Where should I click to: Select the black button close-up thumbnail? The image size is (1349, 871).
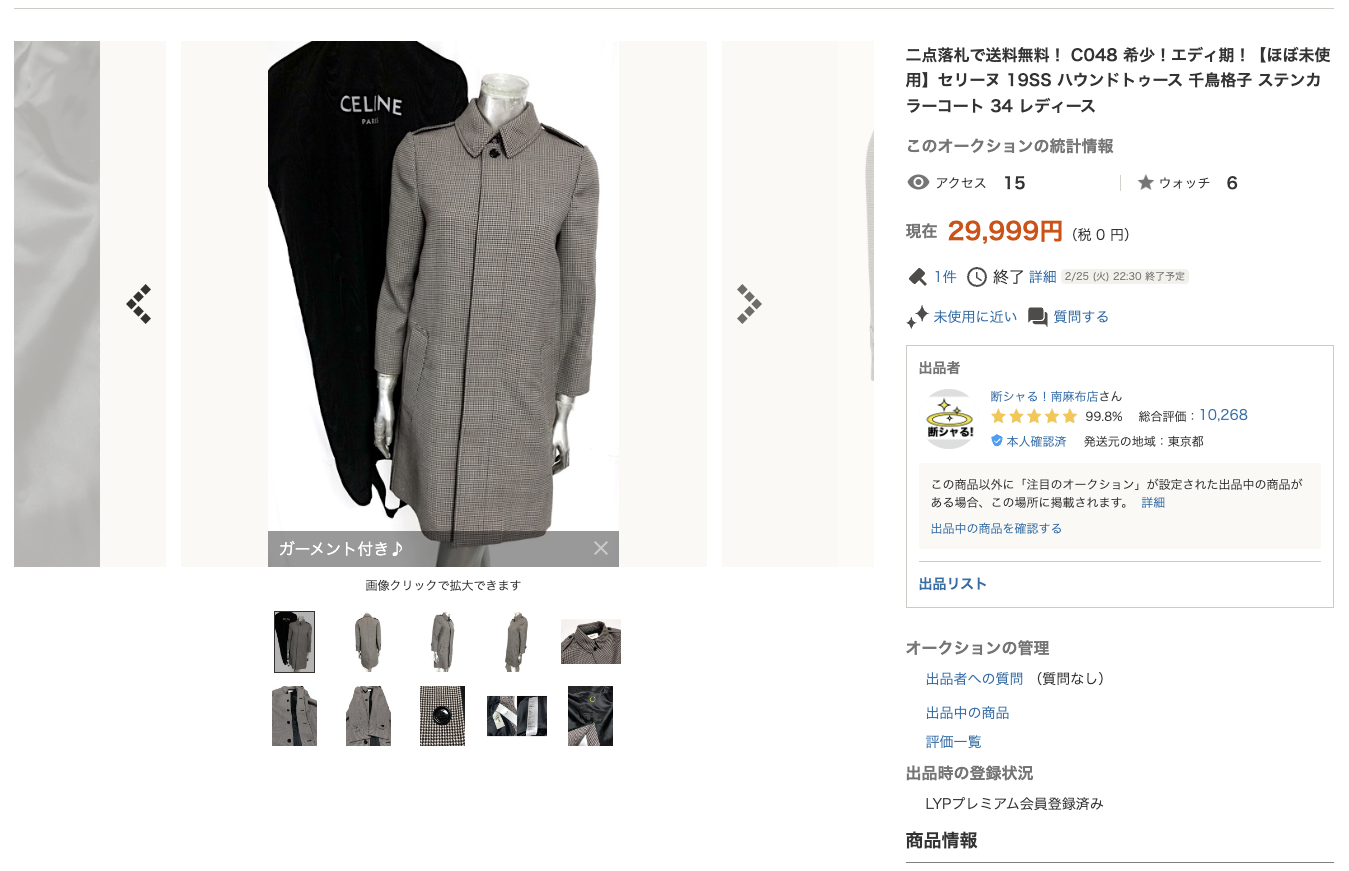click(442, 716)
